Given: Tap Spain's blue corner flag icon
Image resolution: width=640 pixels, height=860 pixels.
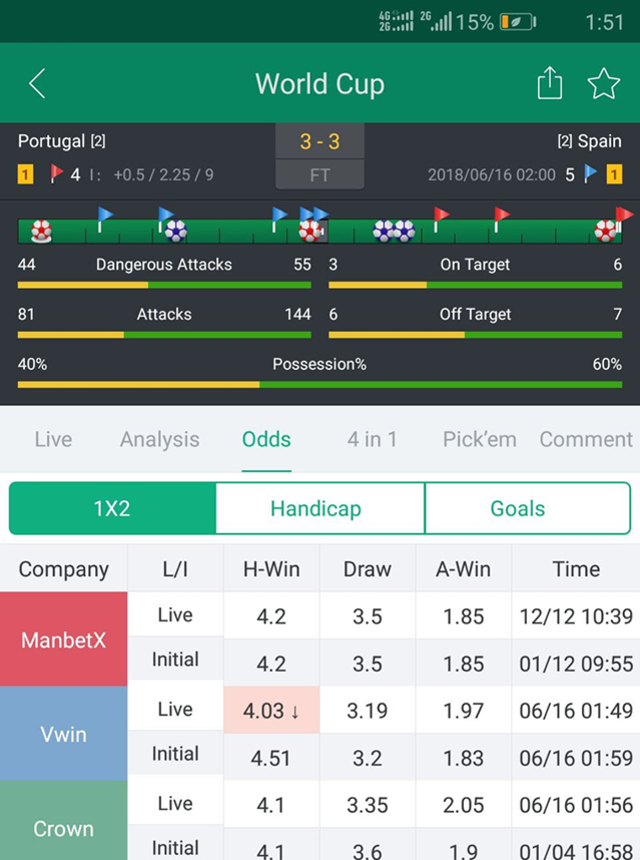Looking at the screenshot, I should click(591, 174).
